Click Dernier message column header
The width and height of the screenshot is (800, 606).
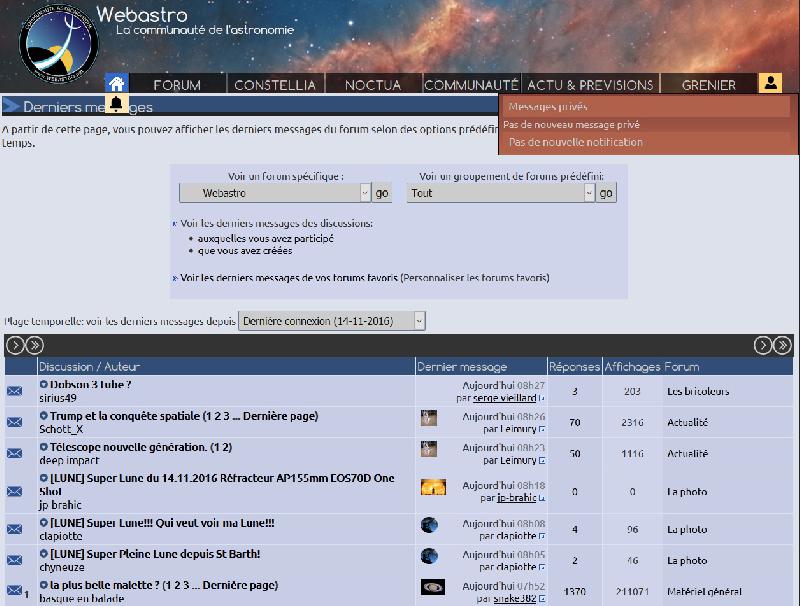[462, 367]
